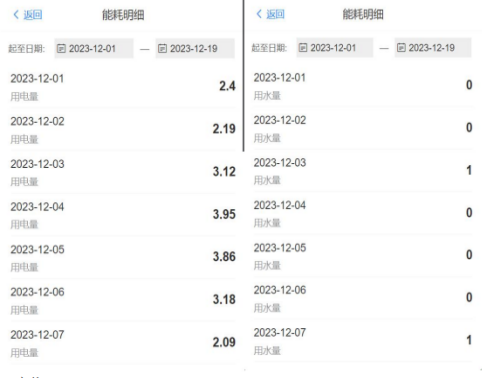Click 能耗明细 title in electricity panel

[123, 15]
